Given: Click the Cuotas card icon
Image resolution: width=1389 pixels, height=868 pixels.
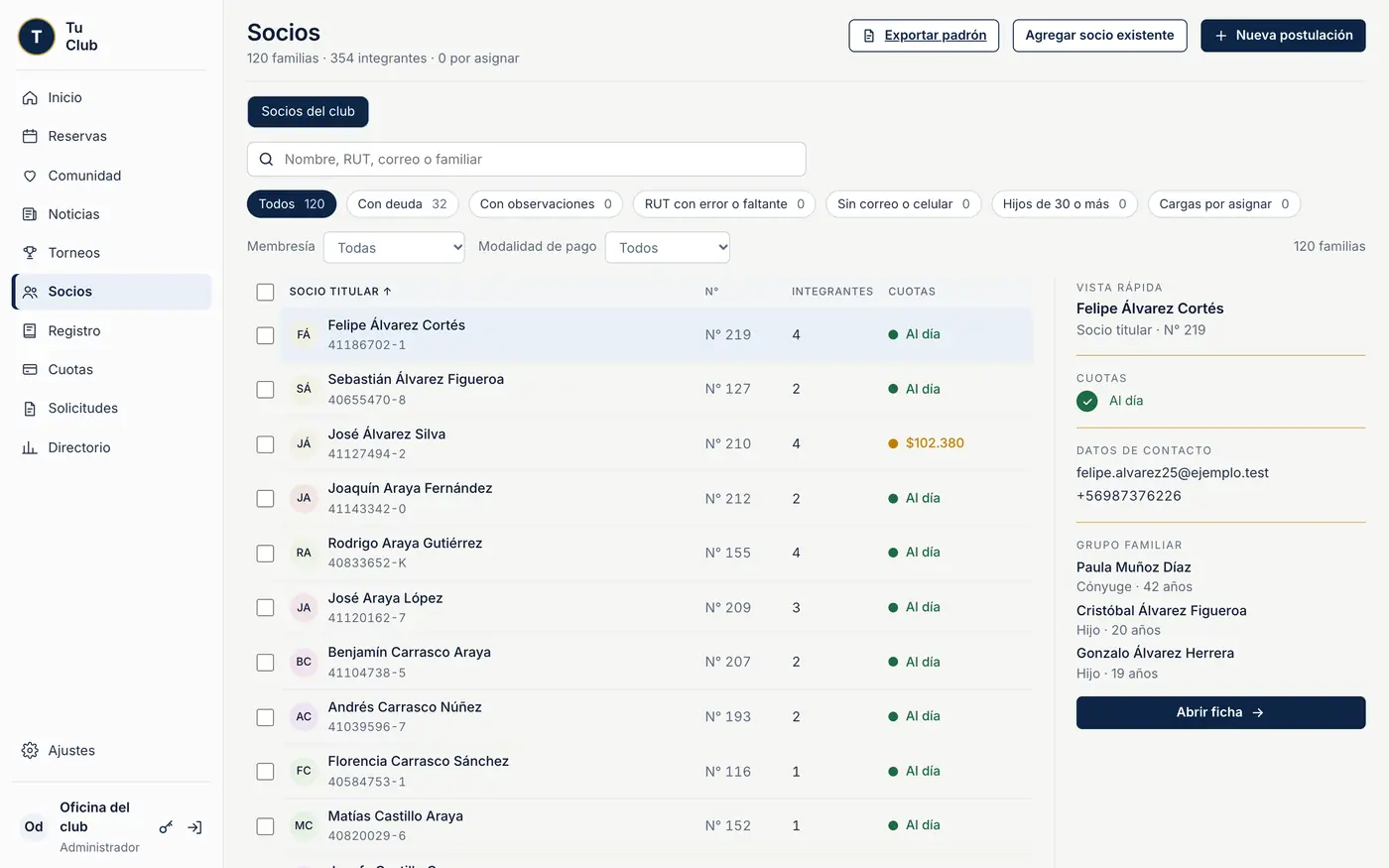Looking at the screenshot, I should [30, 369].
